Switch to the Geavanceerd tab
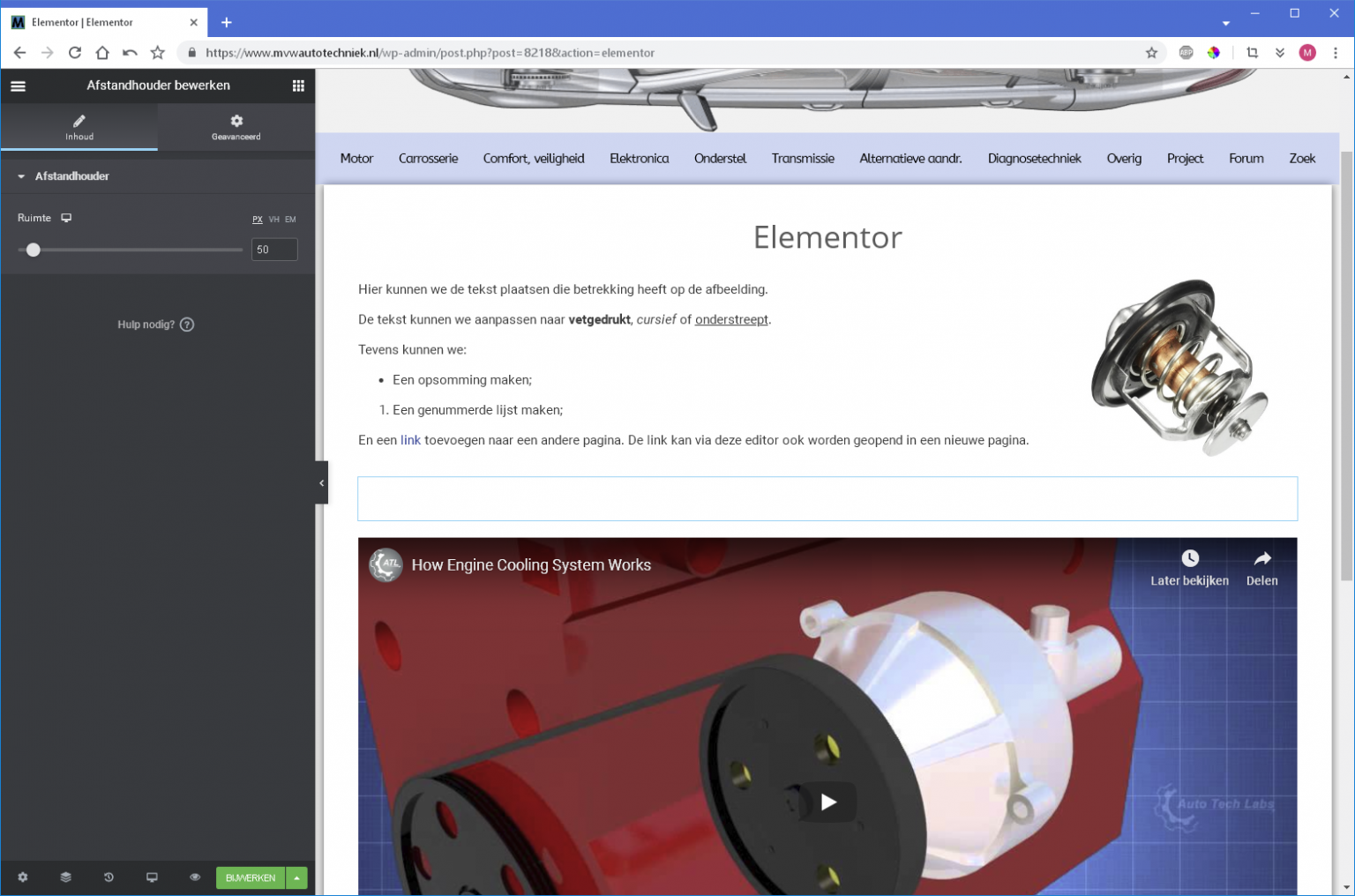1355x896 pixels. click(x=236, y=127)
